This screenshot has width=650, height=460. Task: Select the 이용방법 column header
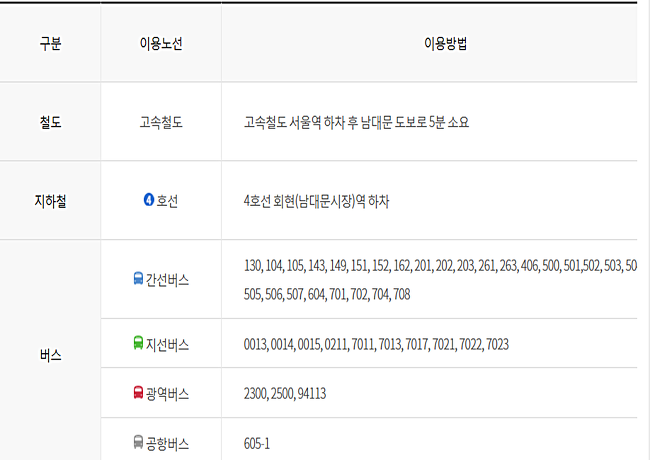446,43
